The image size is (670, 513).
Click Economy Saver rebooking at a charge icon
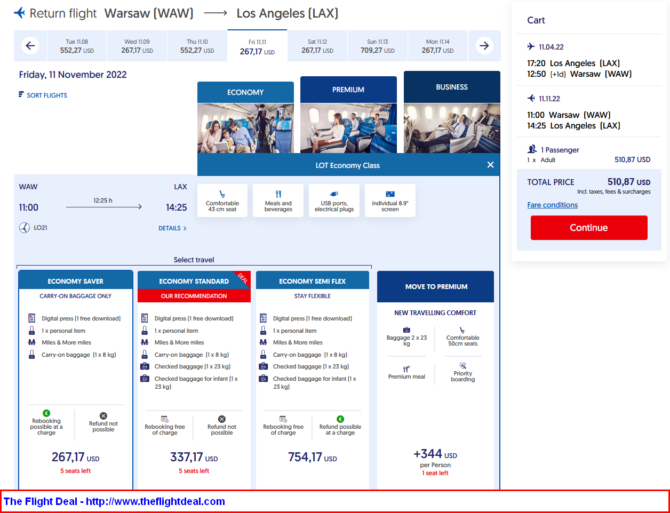coord(46,413)
